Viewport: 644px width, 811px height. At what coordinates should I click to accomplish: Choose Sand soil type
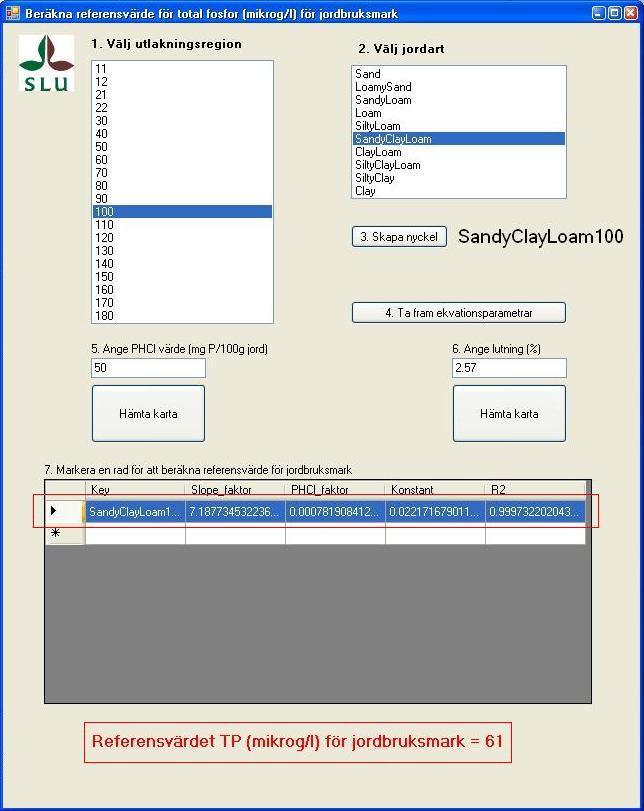pos(459,74)
